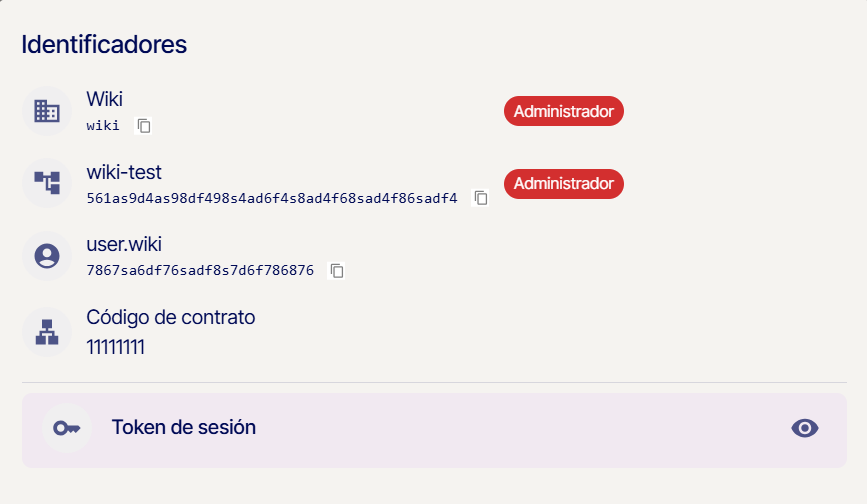Reveal the session token with eye icon

[x=805, y=428]
